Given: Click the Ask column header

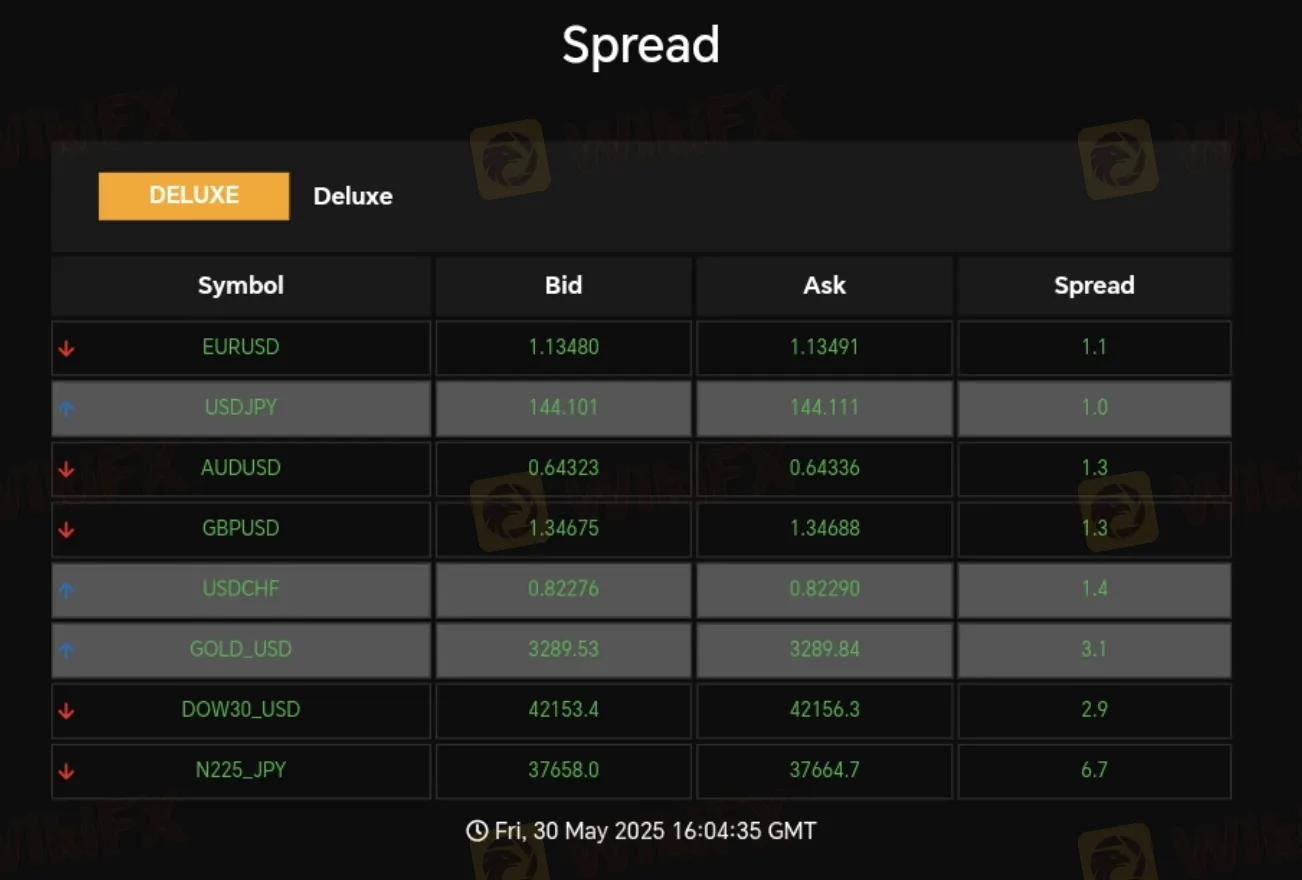Looking at the screenshot, I should point(824,286).
